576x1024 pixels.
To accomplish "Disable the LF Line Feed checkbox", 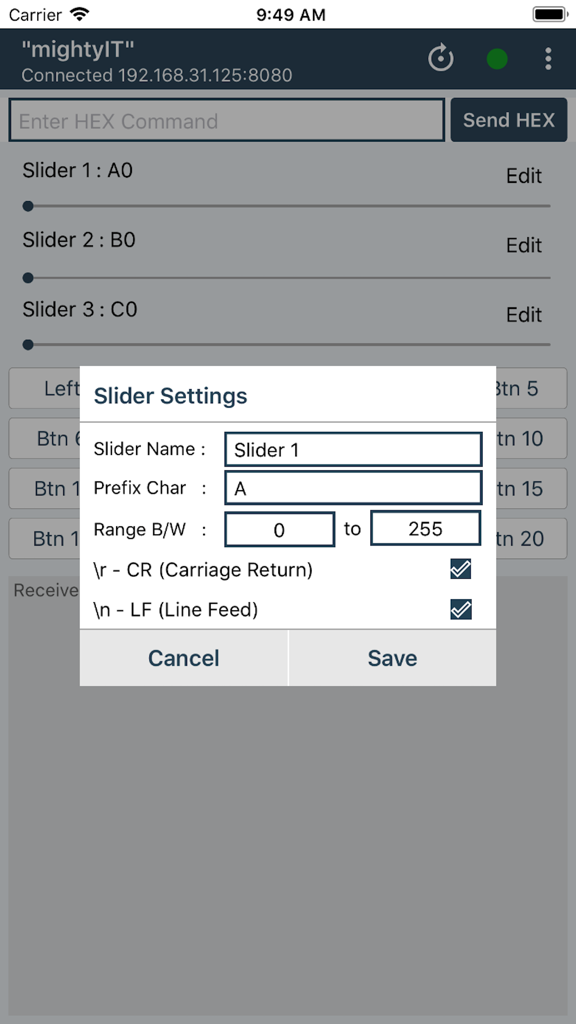I will (x=460, y=608).
